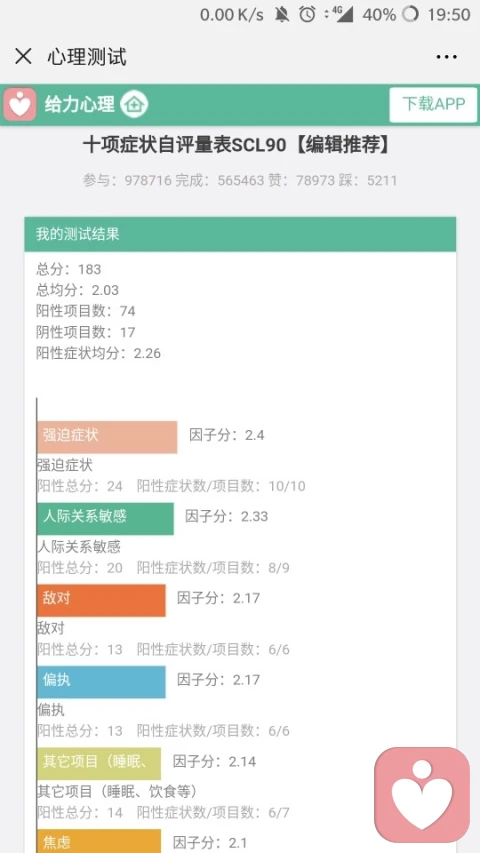The image size is (480, 853).
Task: Open the three-dot more options menu
Action: [446, 57]
